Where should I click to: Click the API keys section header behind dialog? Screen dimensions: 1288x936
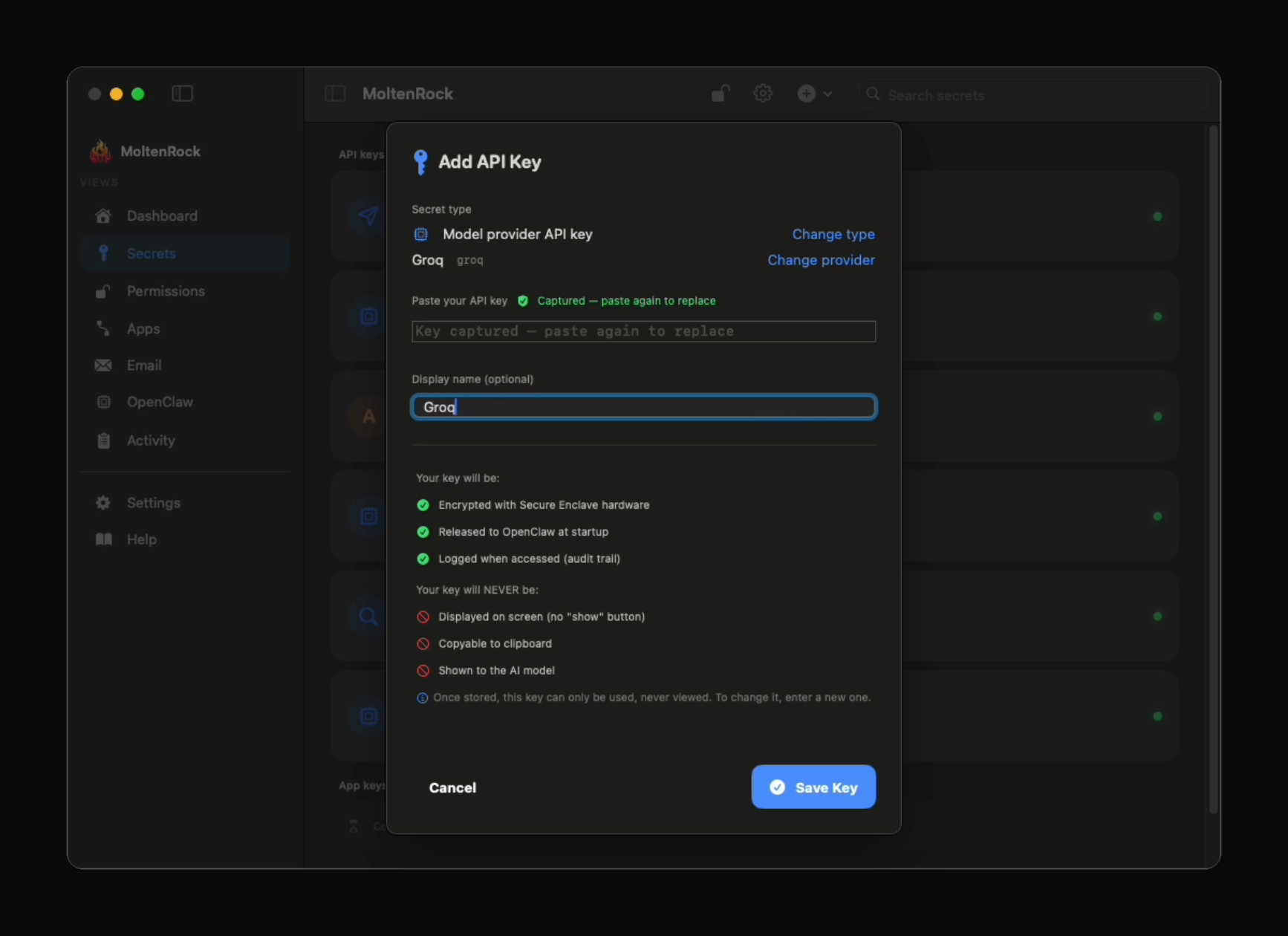[x=362, y=155]
